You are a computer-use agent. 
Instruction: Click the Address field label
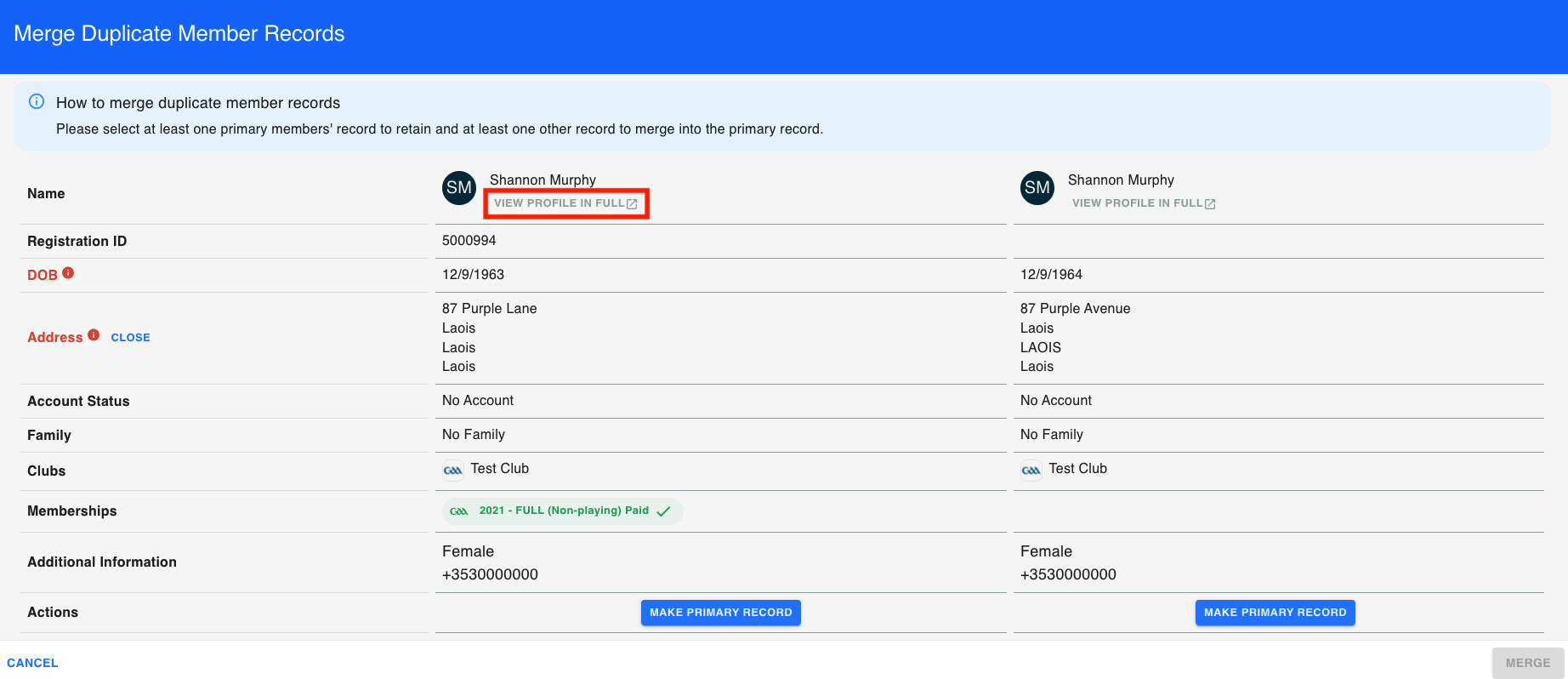point(55,338)
